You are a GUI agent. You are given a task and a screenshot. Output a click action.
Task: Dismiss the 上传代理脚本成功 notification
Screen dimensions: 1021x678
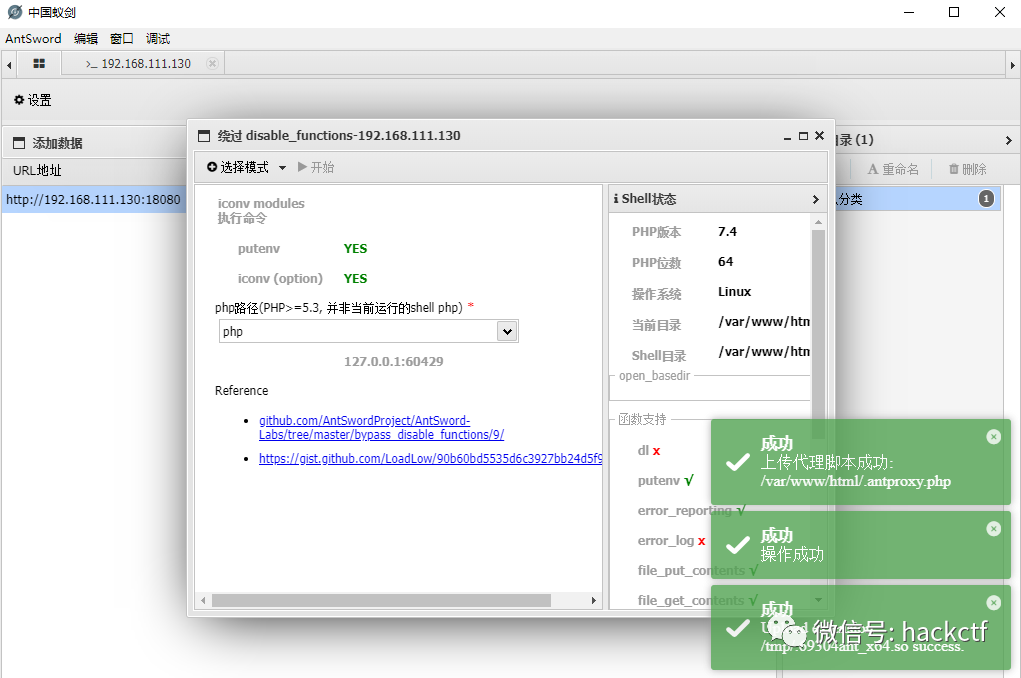(994, 437)
